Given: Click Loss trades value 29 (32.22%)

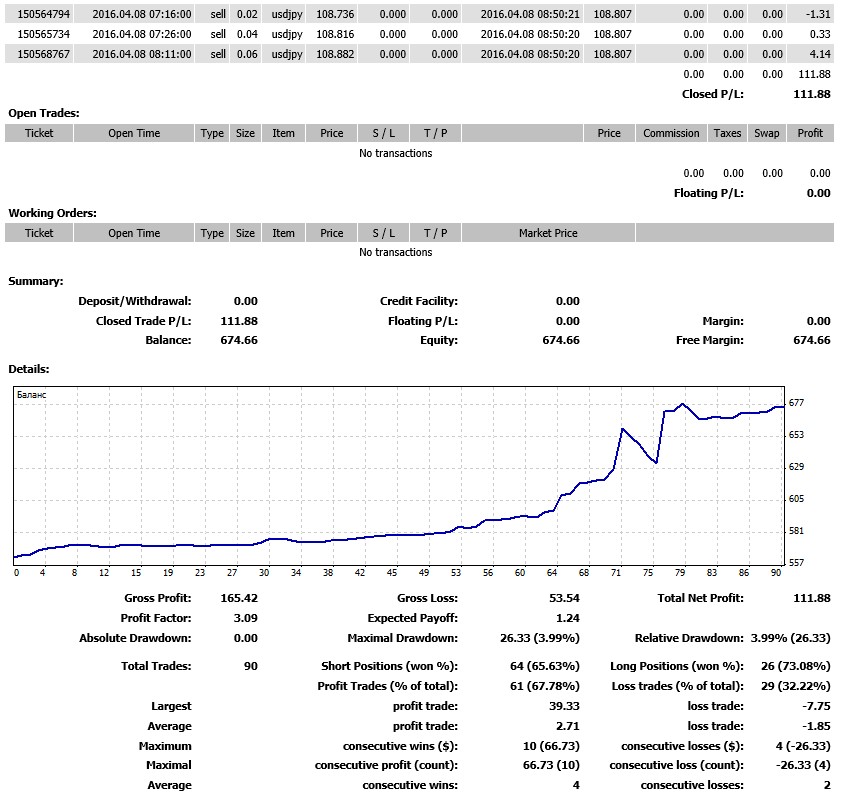Looking at the screenshot, I should [x=796, y=686].
